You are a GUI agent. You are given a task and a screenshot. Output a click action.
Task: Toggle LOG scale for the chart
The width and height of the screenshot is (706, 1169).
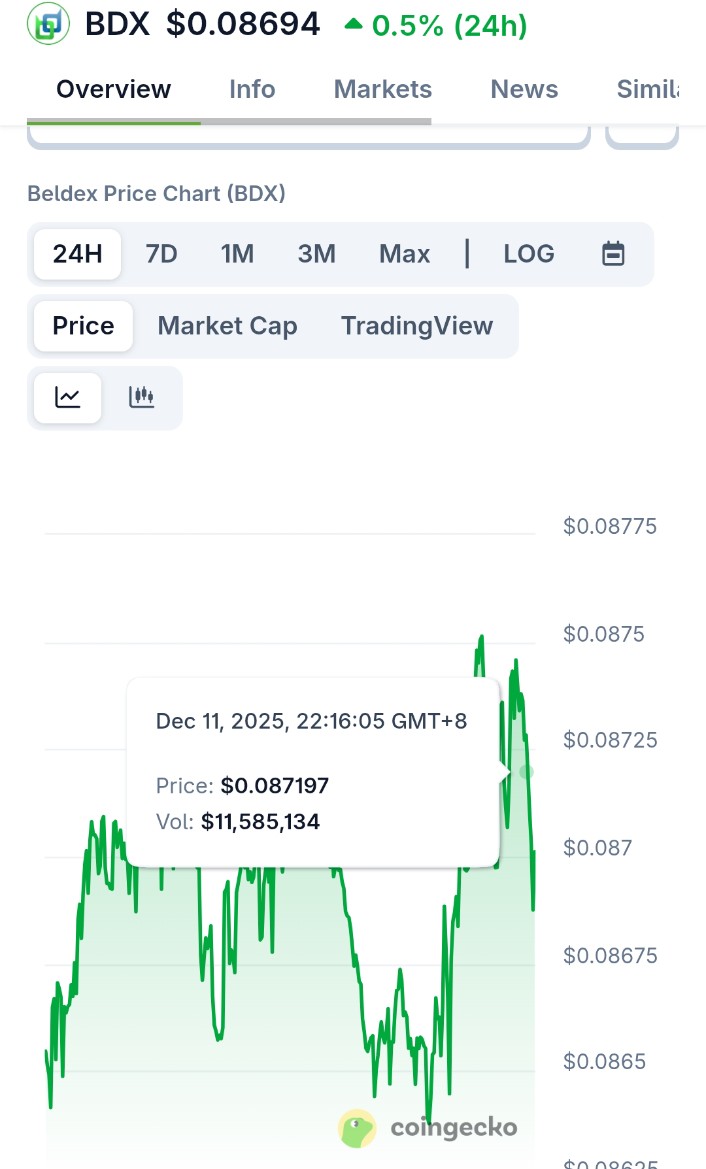(x=528, y=254)
